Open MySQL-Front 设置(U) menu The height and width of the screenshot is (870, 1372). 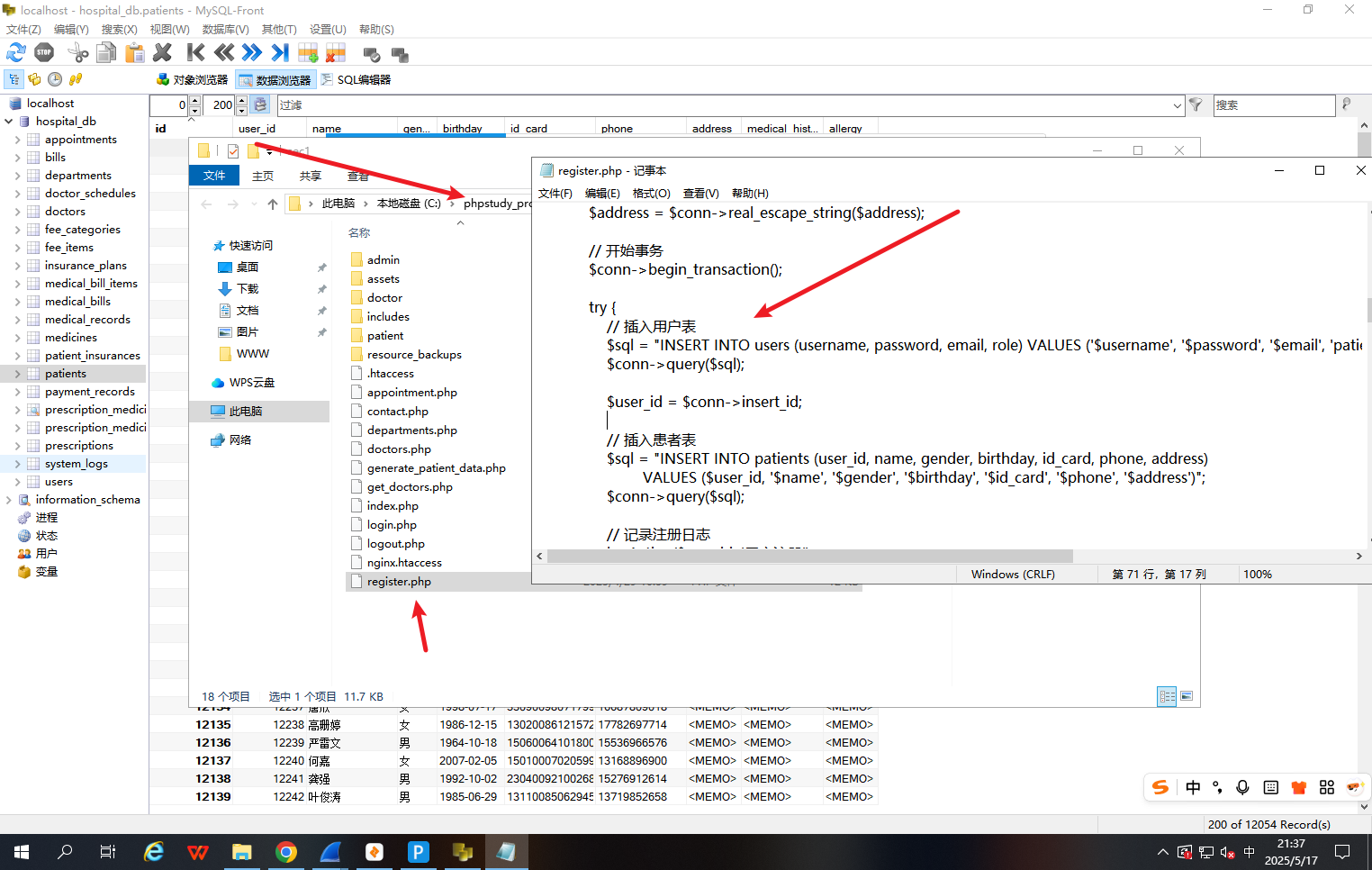(328, 29)
